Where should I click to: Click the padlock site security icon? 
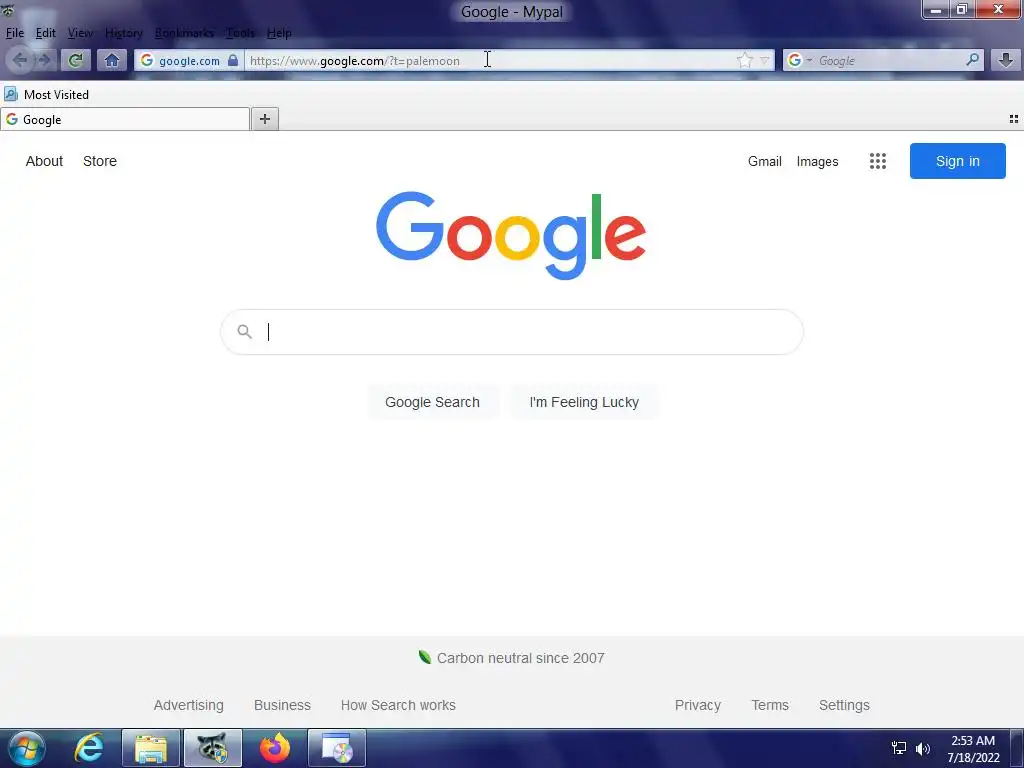(232, 60)
